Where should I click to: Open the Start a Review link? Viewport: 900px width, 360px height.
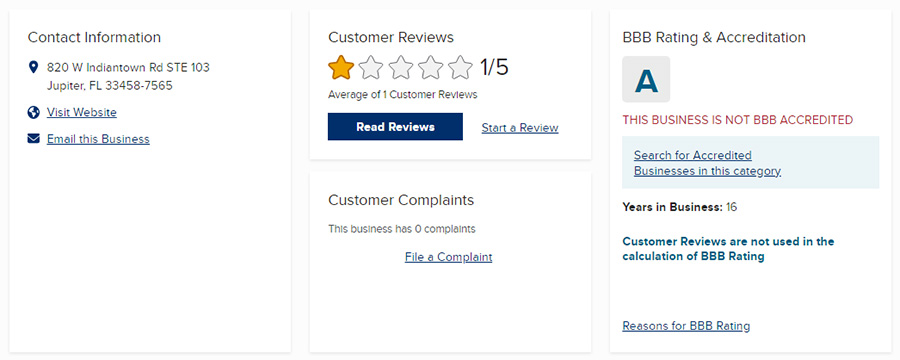tap(520, 127)
